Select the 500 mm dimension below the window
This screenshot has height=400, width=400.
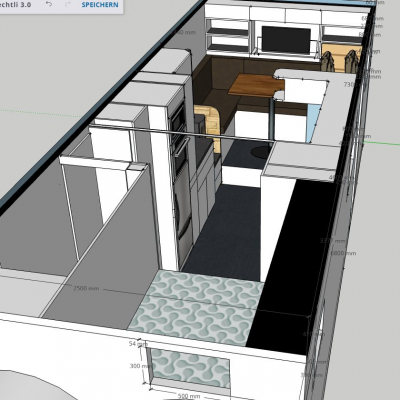pos(189,396)
